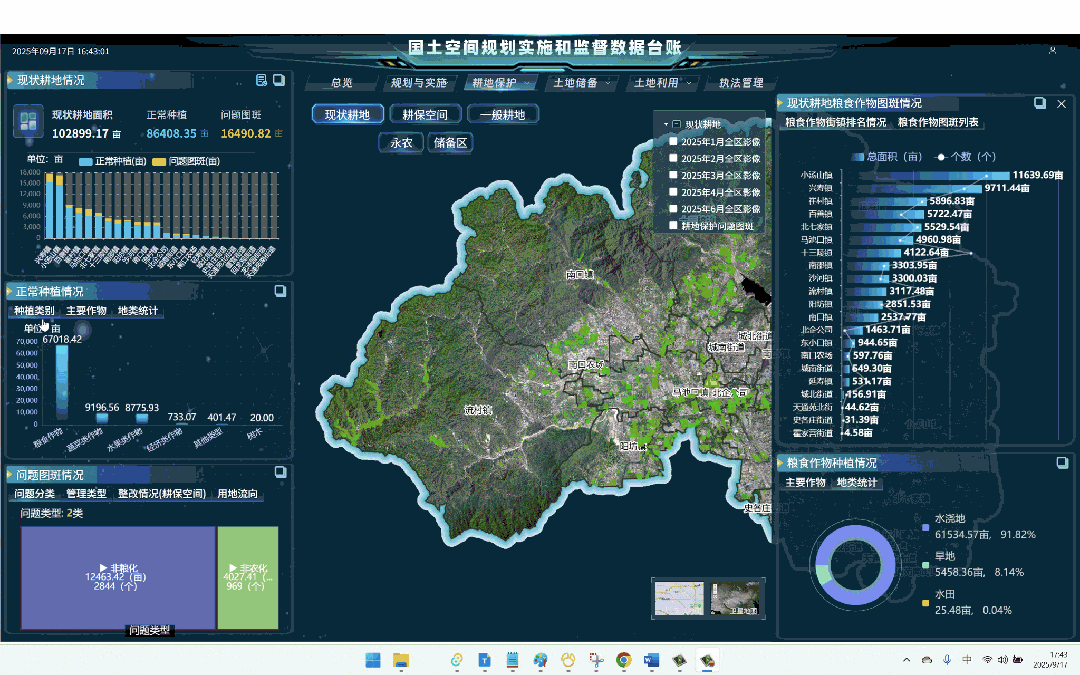This screenshot has height=675, width=1080.
Task: Enable the 2025年1月全区影像 layer checkbox
Action: click(674, 142)
